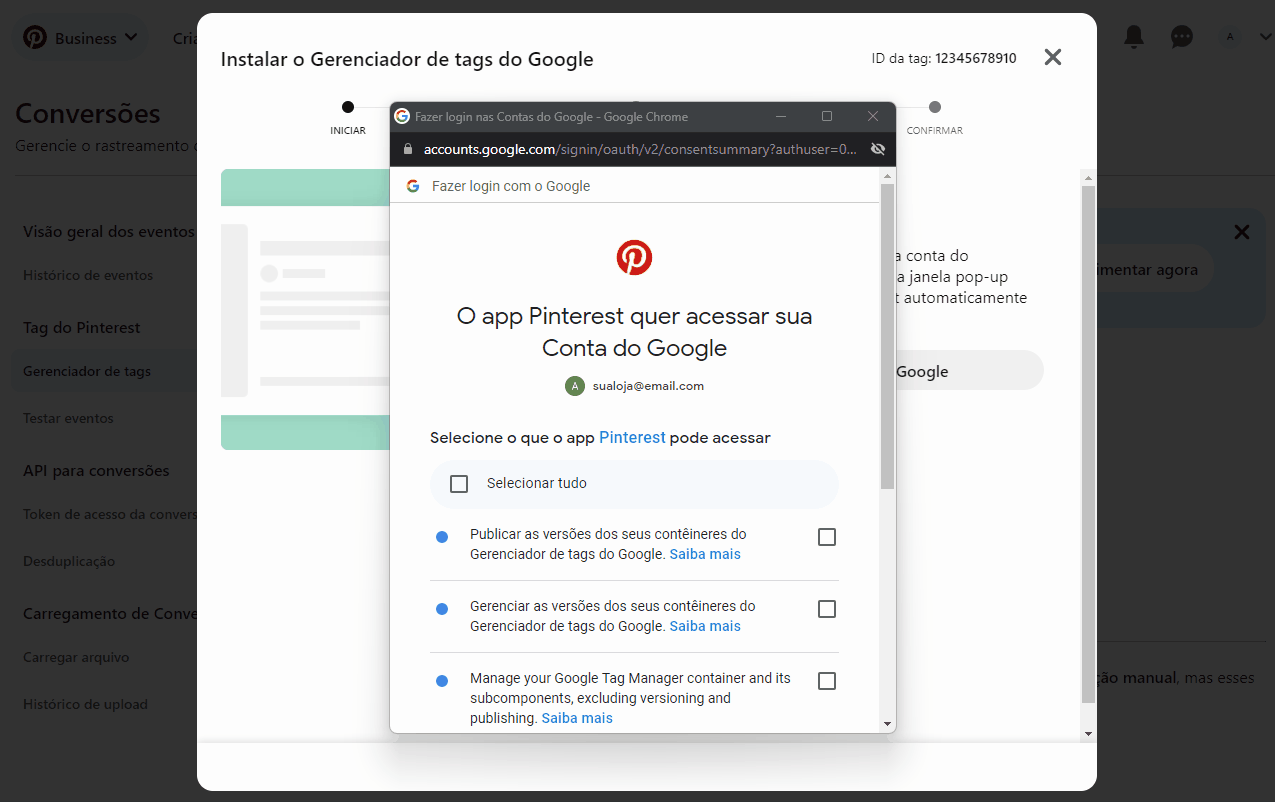Close the Instalar Gerenciador de tags dialog
This screenshot has height=802, width=1275.
pos(1052,57)
